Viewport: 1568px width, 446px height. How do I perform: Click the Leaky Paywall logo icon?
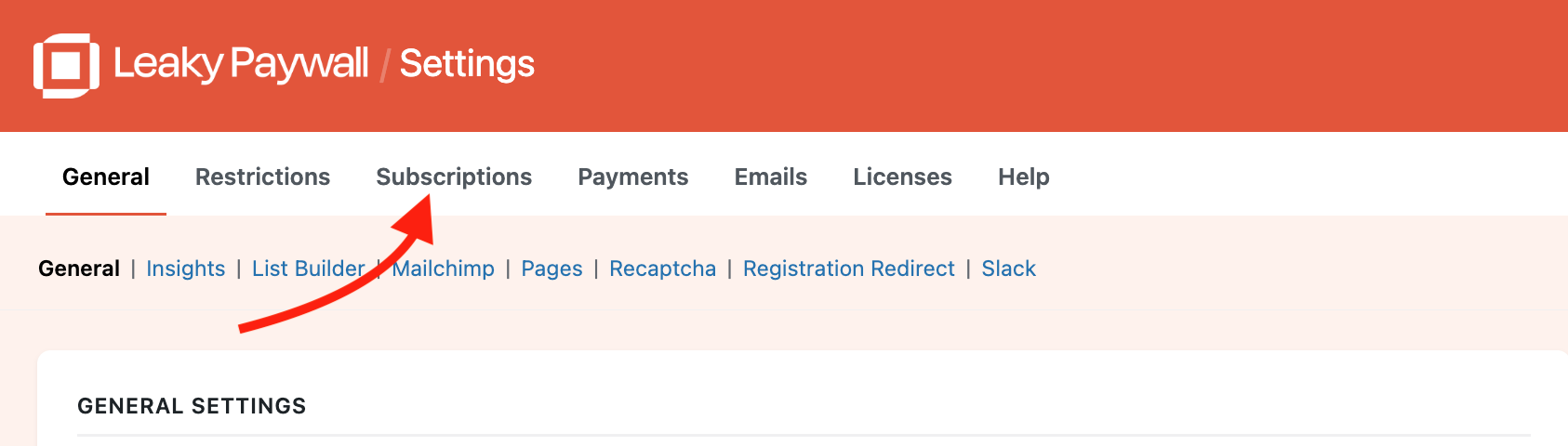tap(66, 65)
